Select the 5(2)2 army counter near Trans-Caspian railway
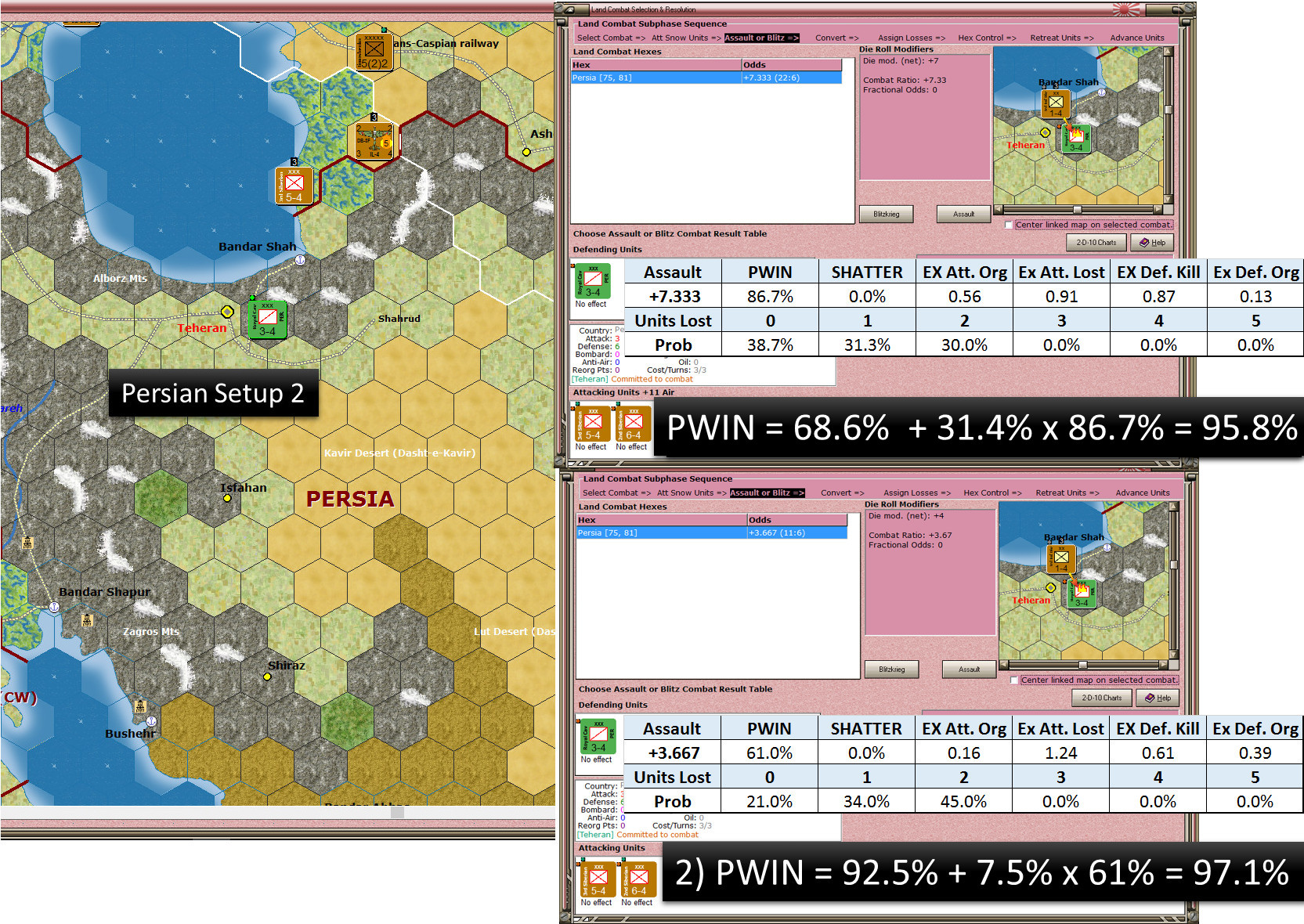The width and height of the screenshot is (1304, 924). [374, 52]
